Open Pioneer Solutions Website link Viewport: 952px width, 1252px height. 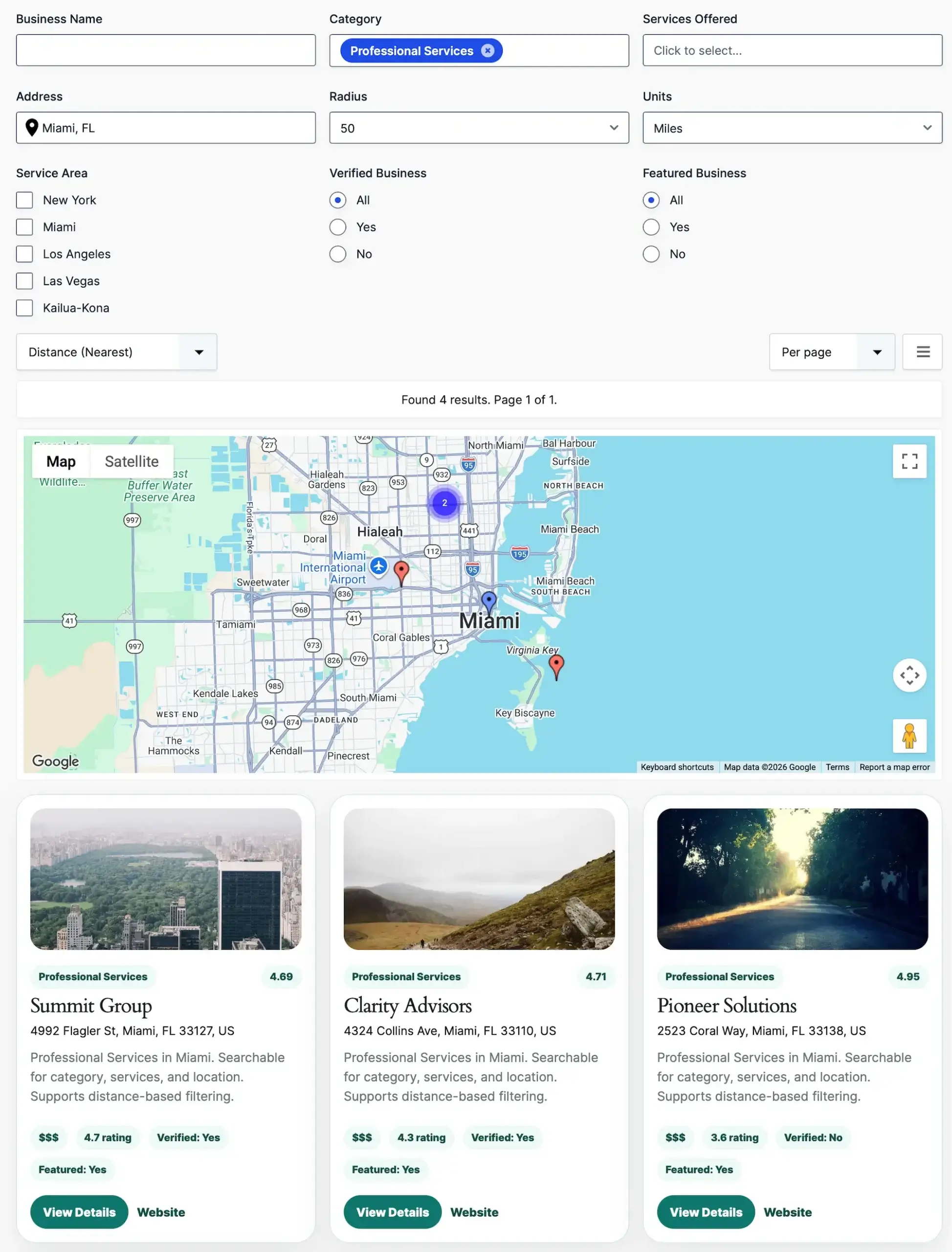coord(788,1212)
